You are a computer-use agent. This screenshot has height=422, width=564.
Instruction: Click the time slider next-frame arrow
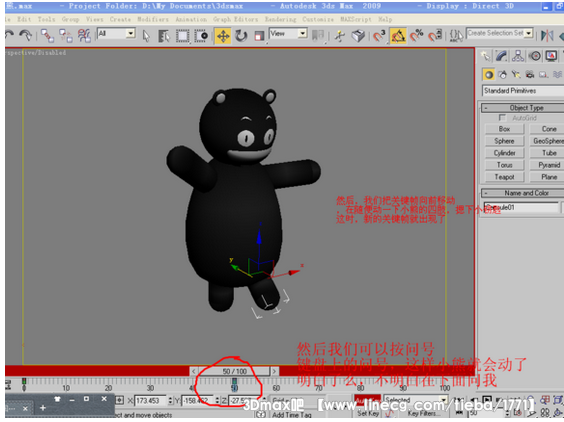(274, 371)
